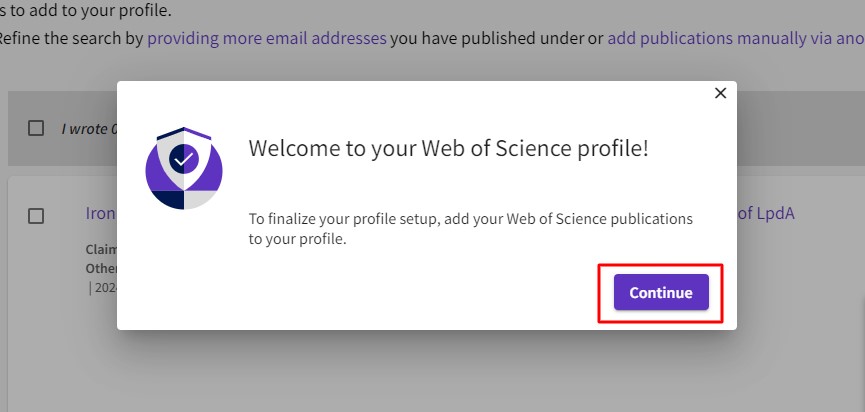Click the gray header bar right of dialog
865x412 pixels.
800,128
